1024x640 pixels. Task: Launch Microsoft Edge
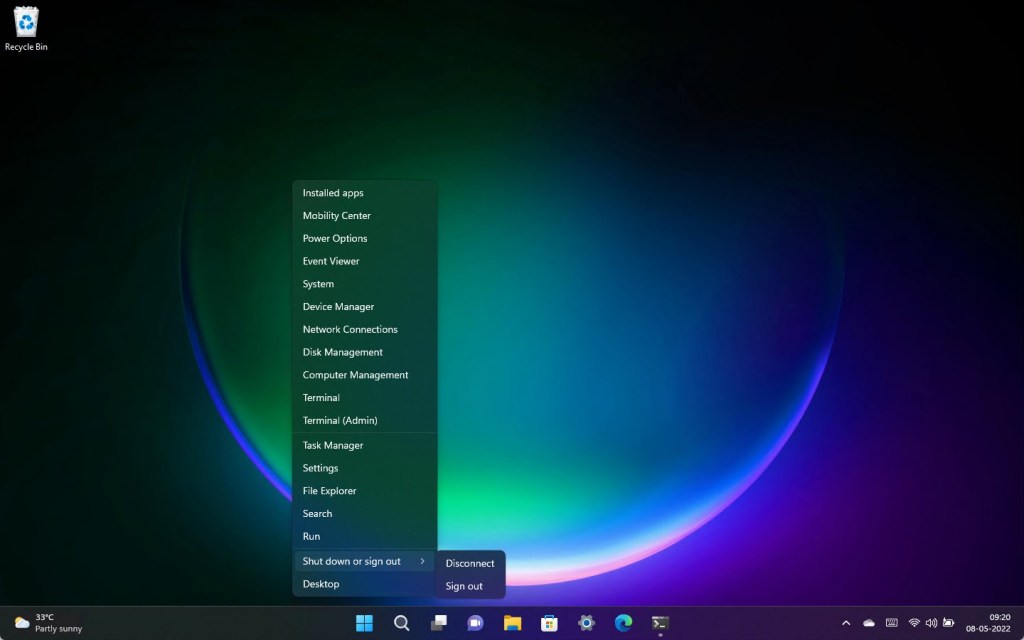622,622
